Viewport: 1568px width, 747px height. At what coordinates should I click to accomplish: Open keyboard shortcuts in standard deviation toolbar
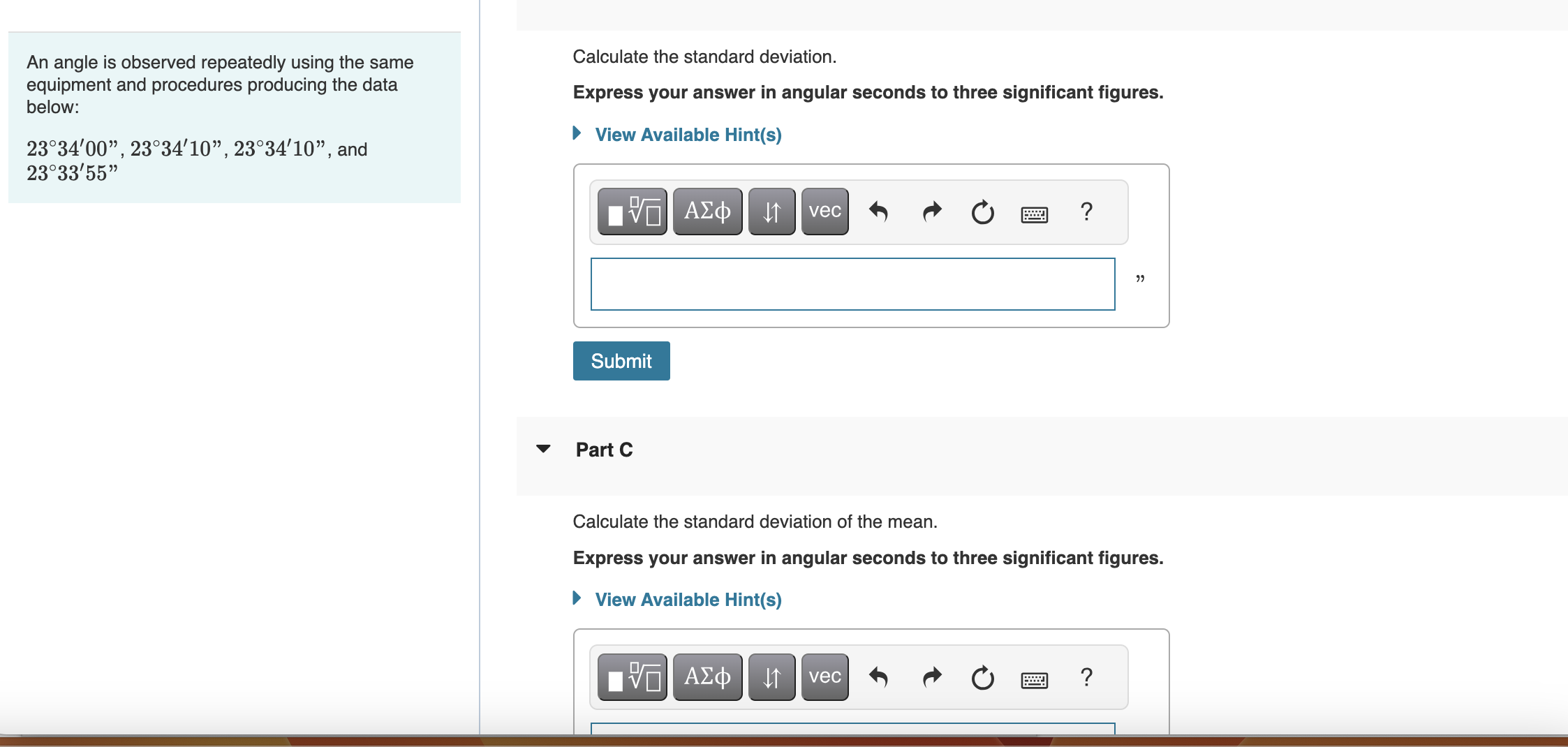coord(1034,214)
